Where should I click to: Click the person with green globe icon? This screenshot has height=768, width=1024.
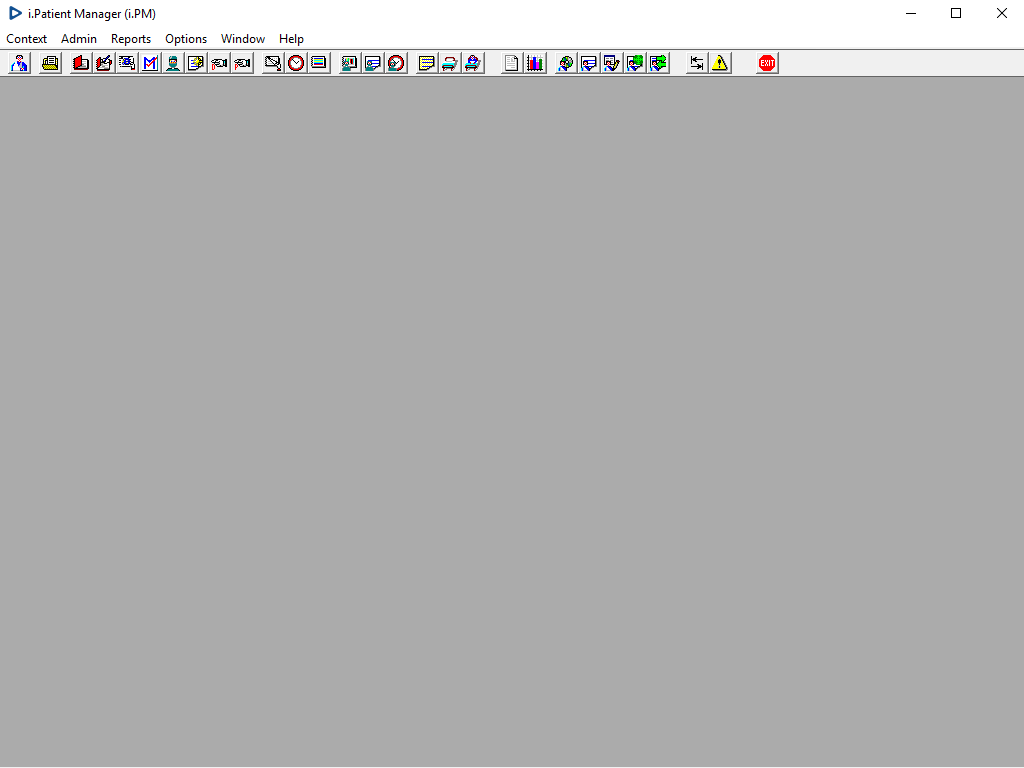tap(635, 63)
